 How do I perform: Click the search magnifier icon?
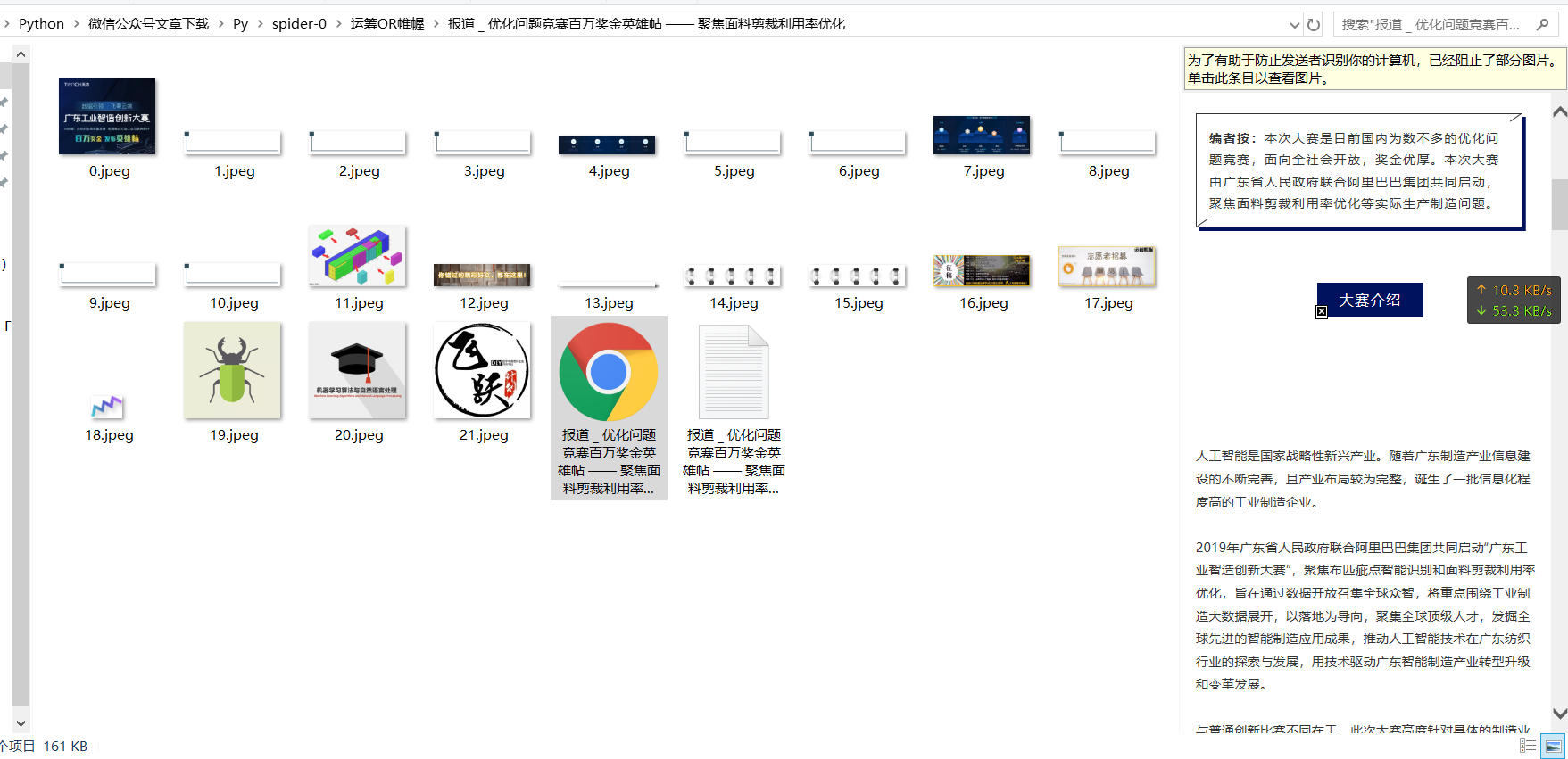point(1542,24)
